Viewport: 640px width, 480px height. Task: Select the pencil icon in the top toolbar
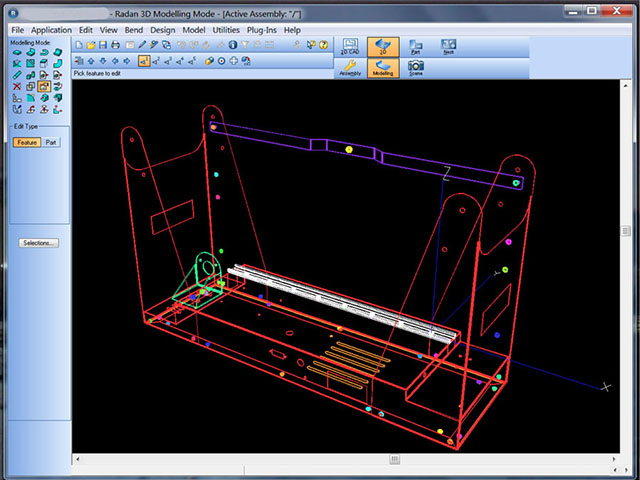(x=142, y=45)
